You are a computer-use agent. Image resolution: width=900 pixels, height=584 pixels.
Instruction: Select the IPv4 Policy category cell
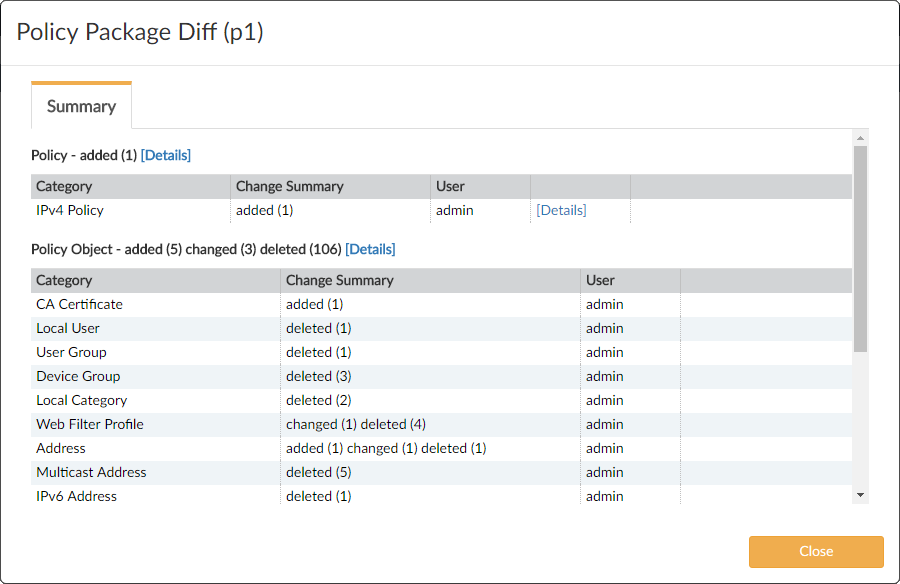[x=70, y=210]
